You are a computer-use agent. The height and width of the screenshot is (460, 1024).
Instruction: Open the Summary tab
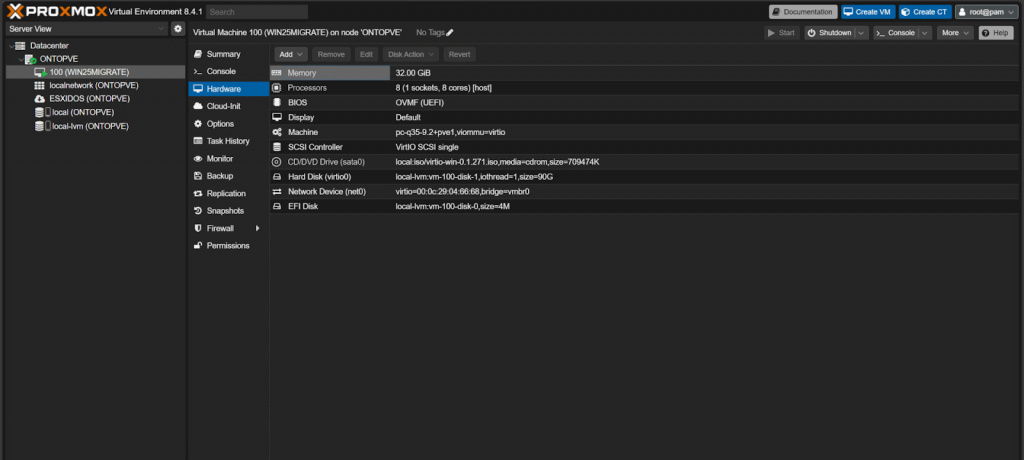pos(229,54)
